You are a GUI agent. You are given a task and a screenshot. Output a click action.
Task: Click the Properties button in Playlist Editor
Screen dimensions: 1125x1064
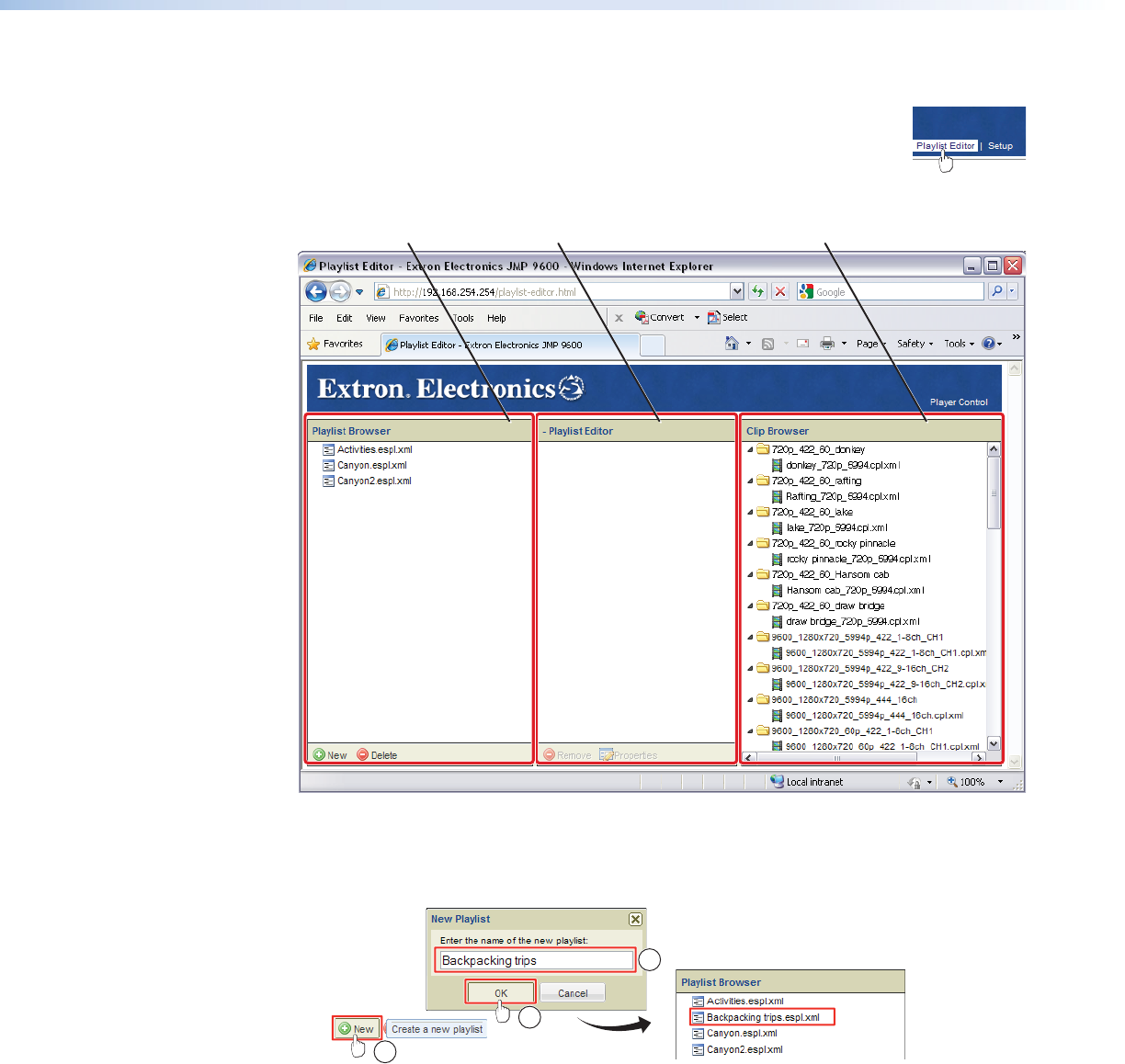[x=629, y=755]
